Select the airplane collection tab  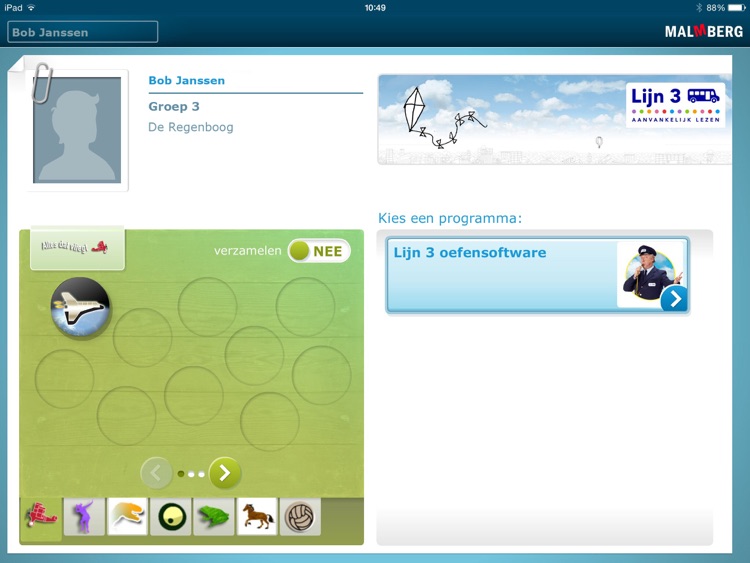pyautogui.click(x=77, y=248)
